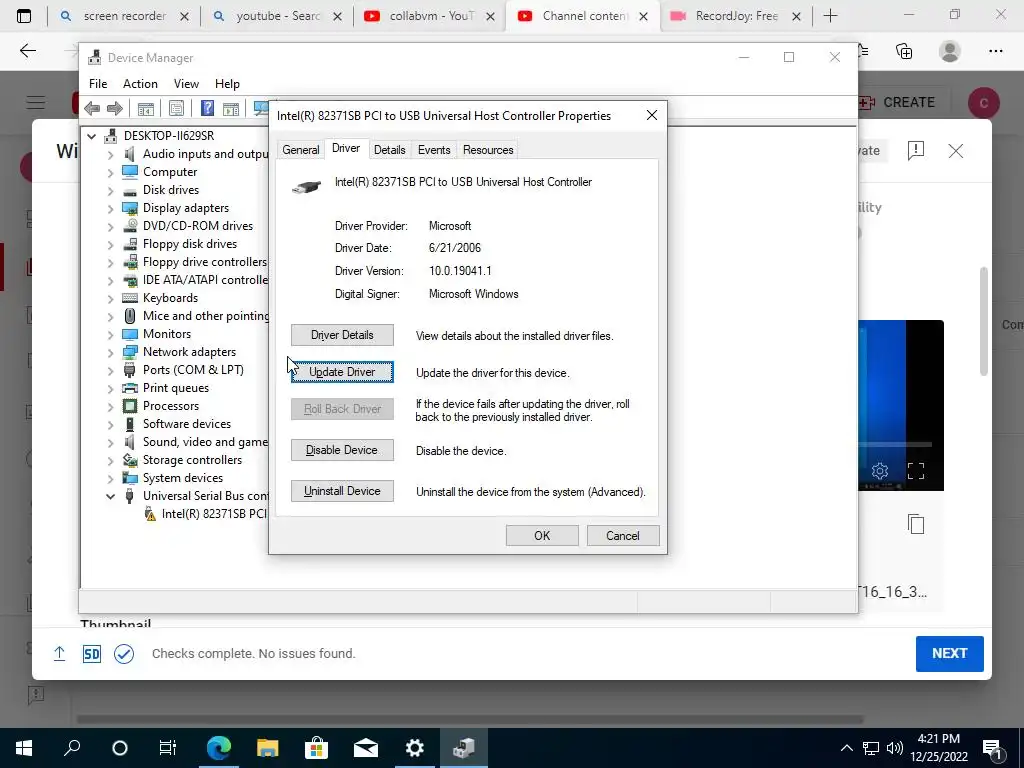The image size is (1024, 768).
Task: Click the Disable Device button
Action: [x=342, y=450]
